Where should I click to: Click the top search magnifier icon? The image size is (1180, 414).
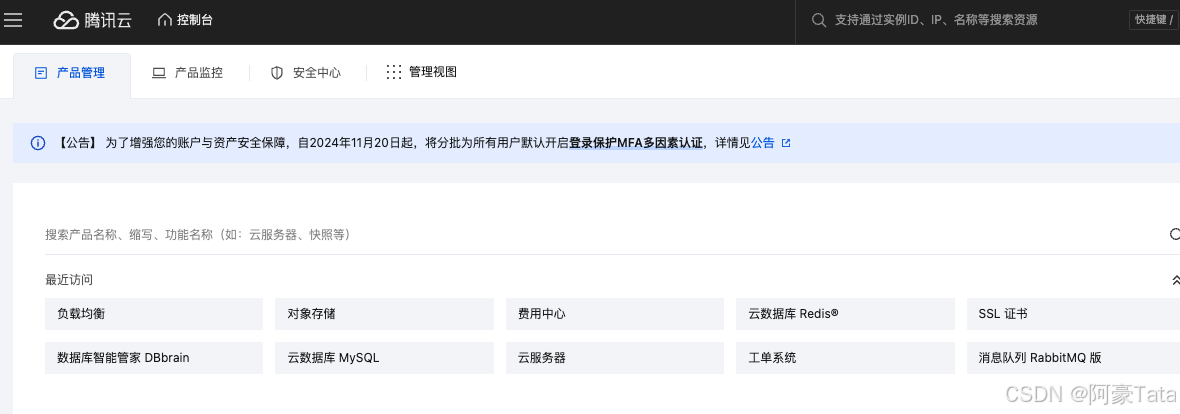[x=819, y=20]
